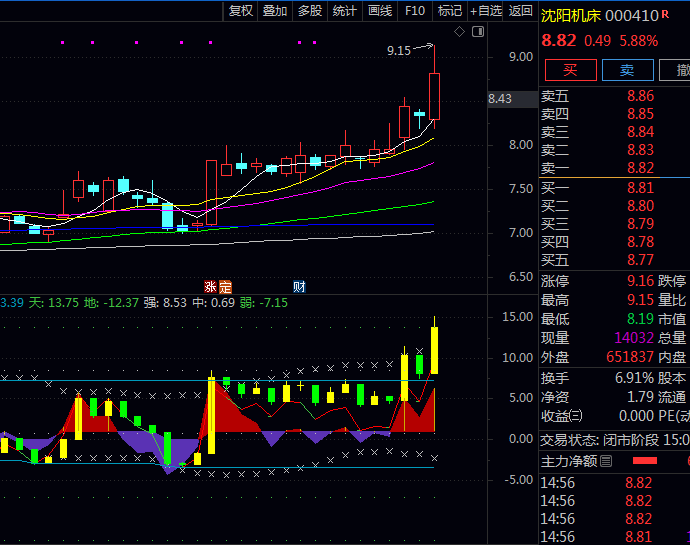Image resolution: width=690 pixels, height=545 pixels.
Task: Click the diamond icon above the chart
Action: (459, 32)
